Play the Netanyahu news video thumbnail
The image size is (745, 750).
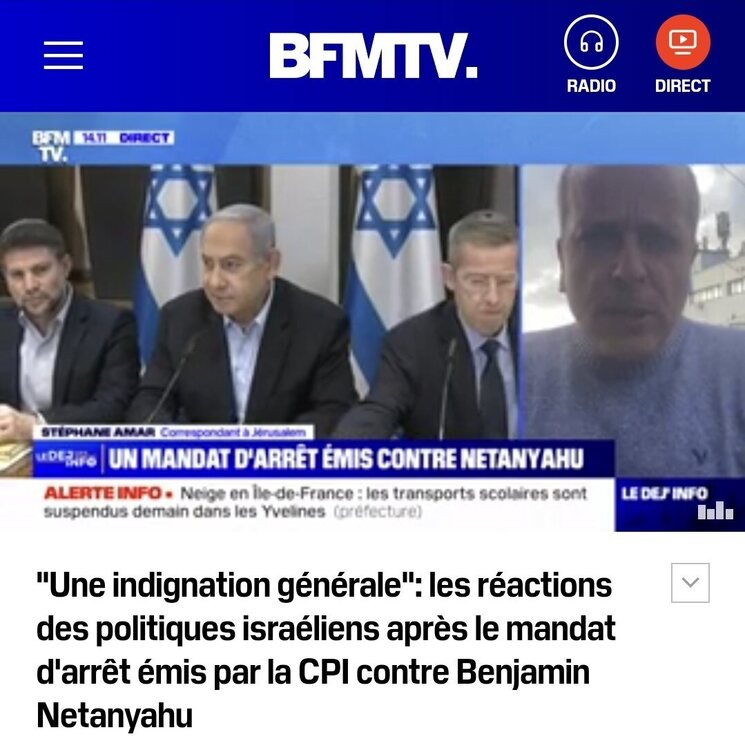(x=372, y=322)
